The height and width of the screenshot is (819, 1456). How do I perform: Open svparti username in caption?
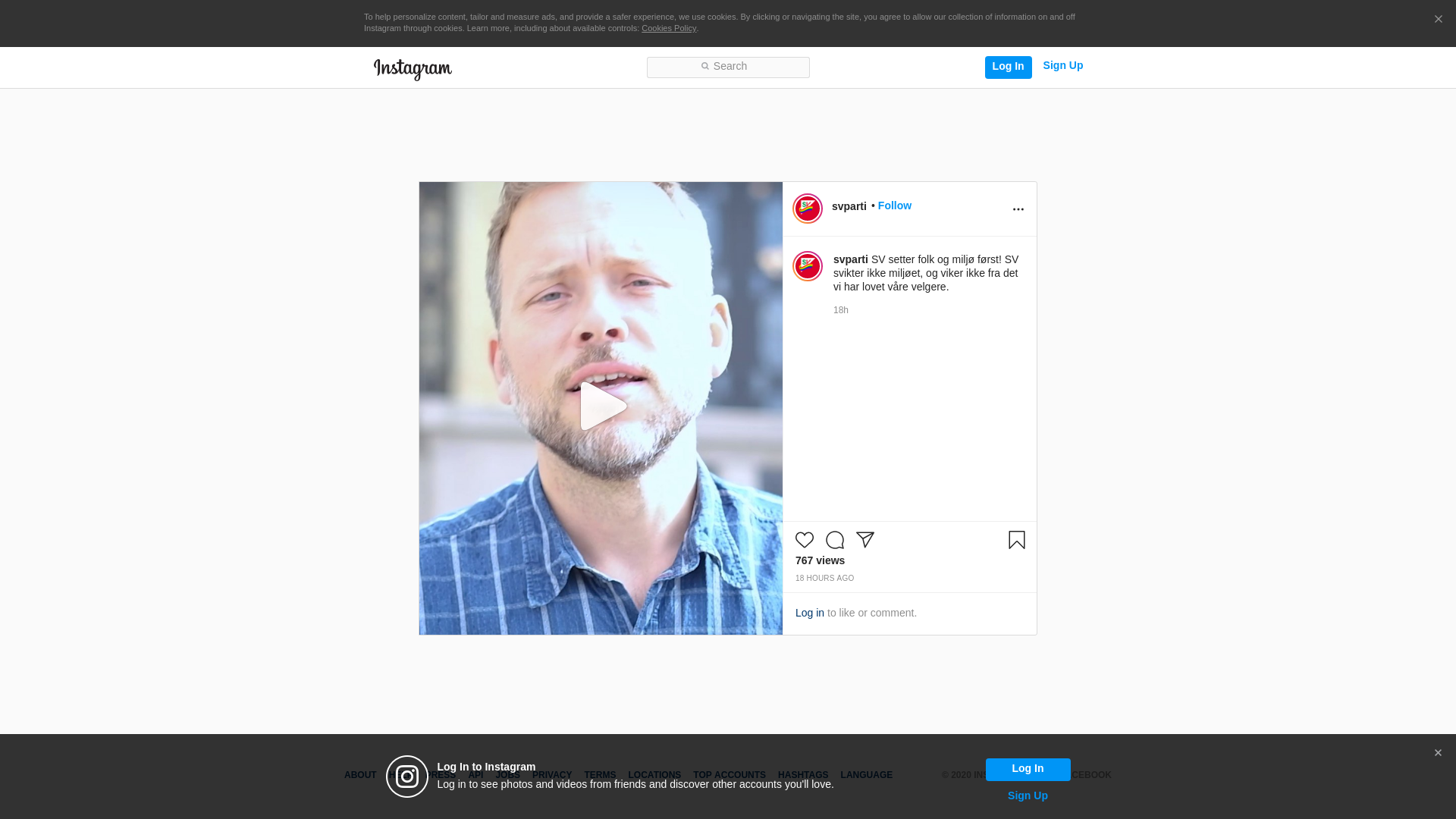coord(850,259)
